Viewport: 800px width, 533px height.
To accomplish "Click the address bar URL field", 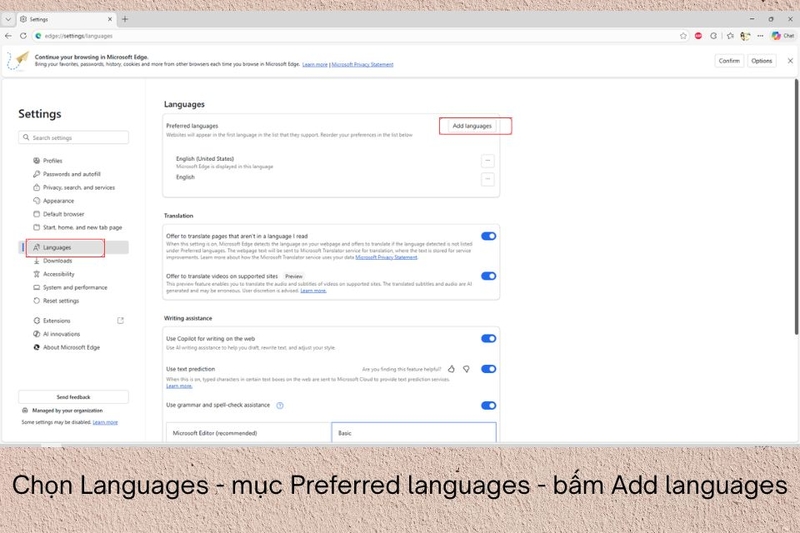I will (357, 36).
